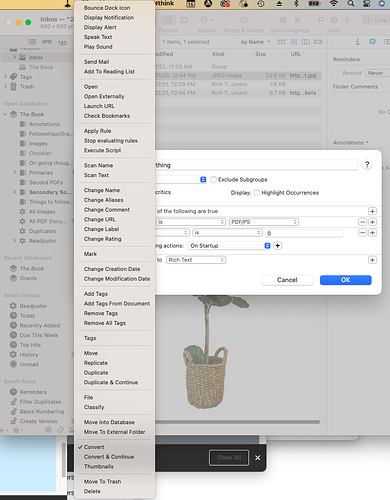Click the value field containing 0
Screen dimensions: 390x500
tap(304, 233)
